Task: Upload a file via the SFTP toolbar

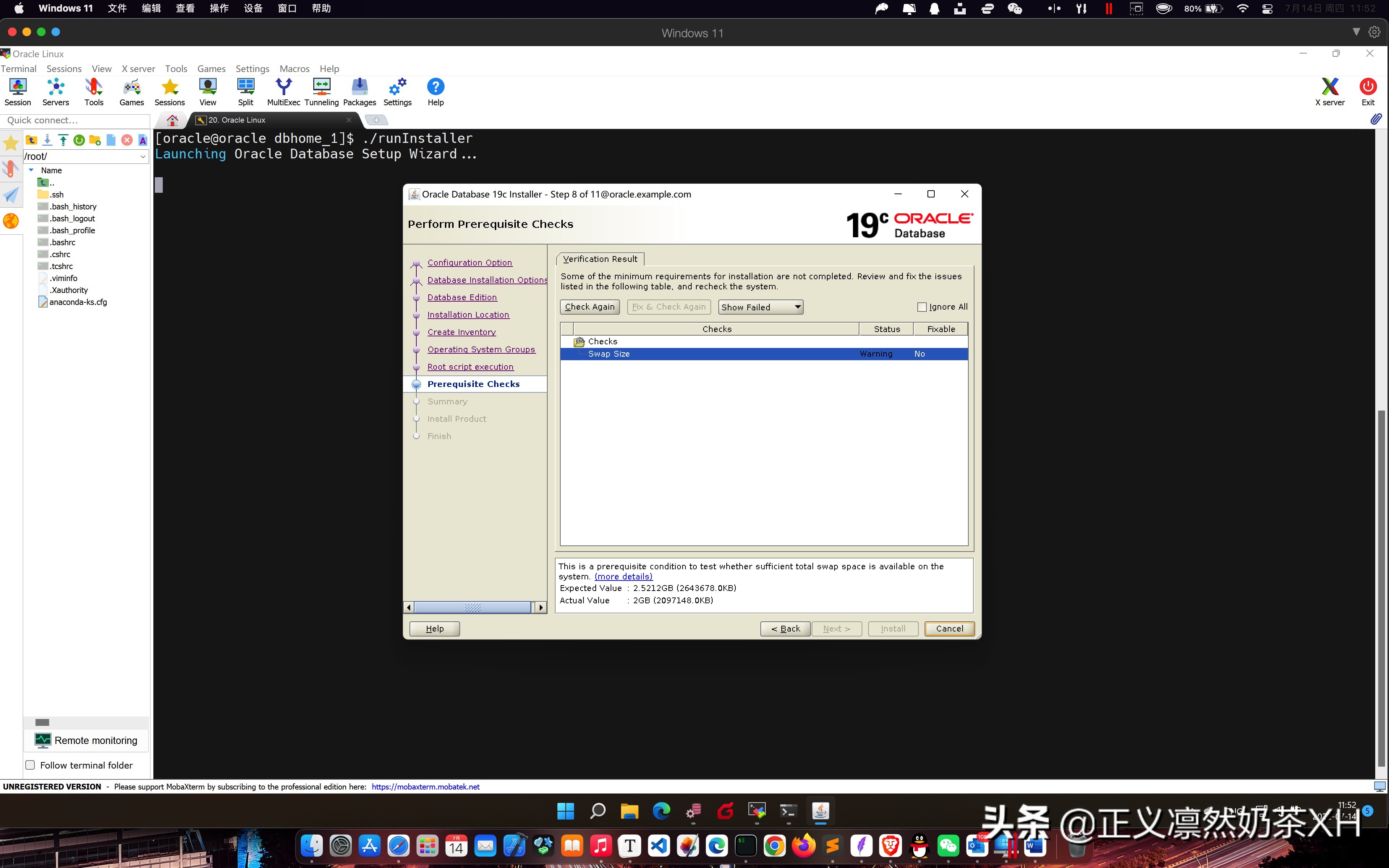Action: tap(63, 140)
